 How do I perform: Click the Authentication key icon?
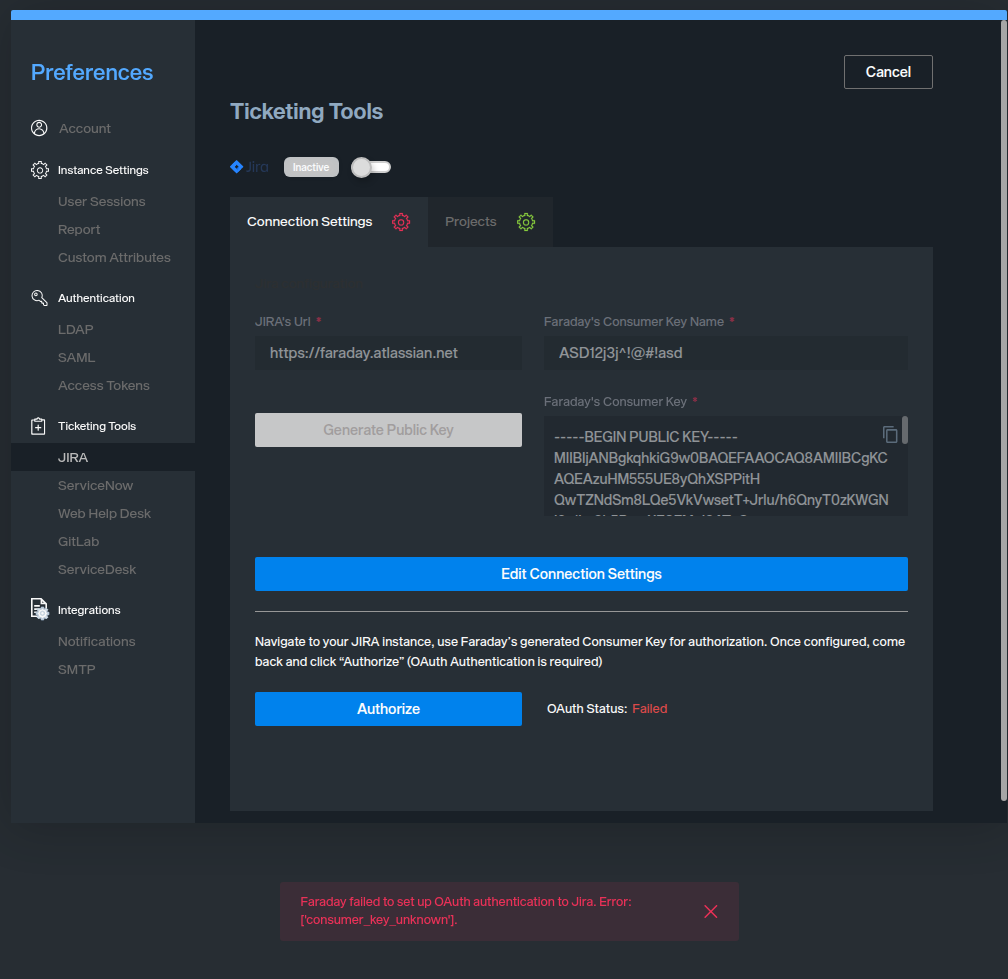39,298
